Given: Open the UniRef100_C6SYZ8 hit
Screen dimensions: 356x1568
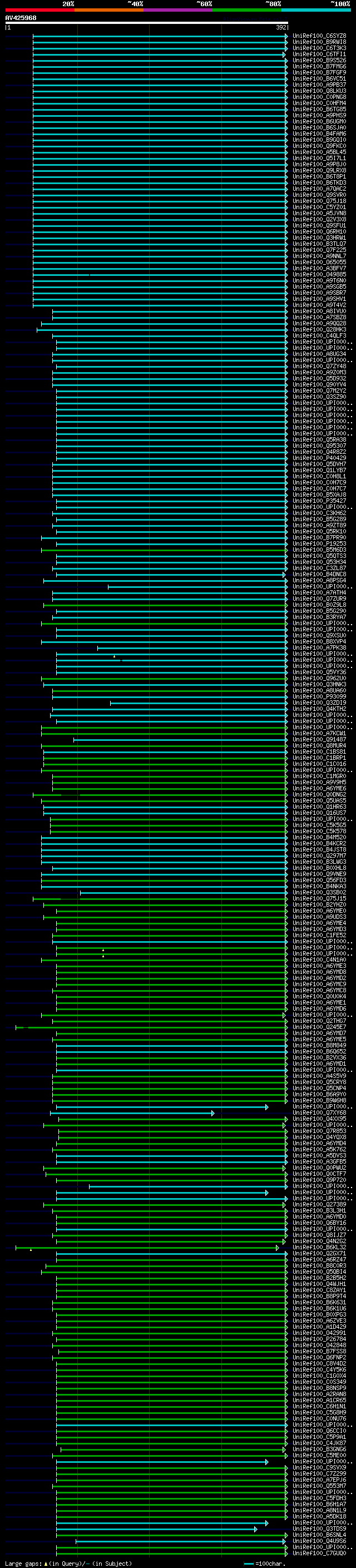Looking at the screenshot, I should (x=319, y=36).
